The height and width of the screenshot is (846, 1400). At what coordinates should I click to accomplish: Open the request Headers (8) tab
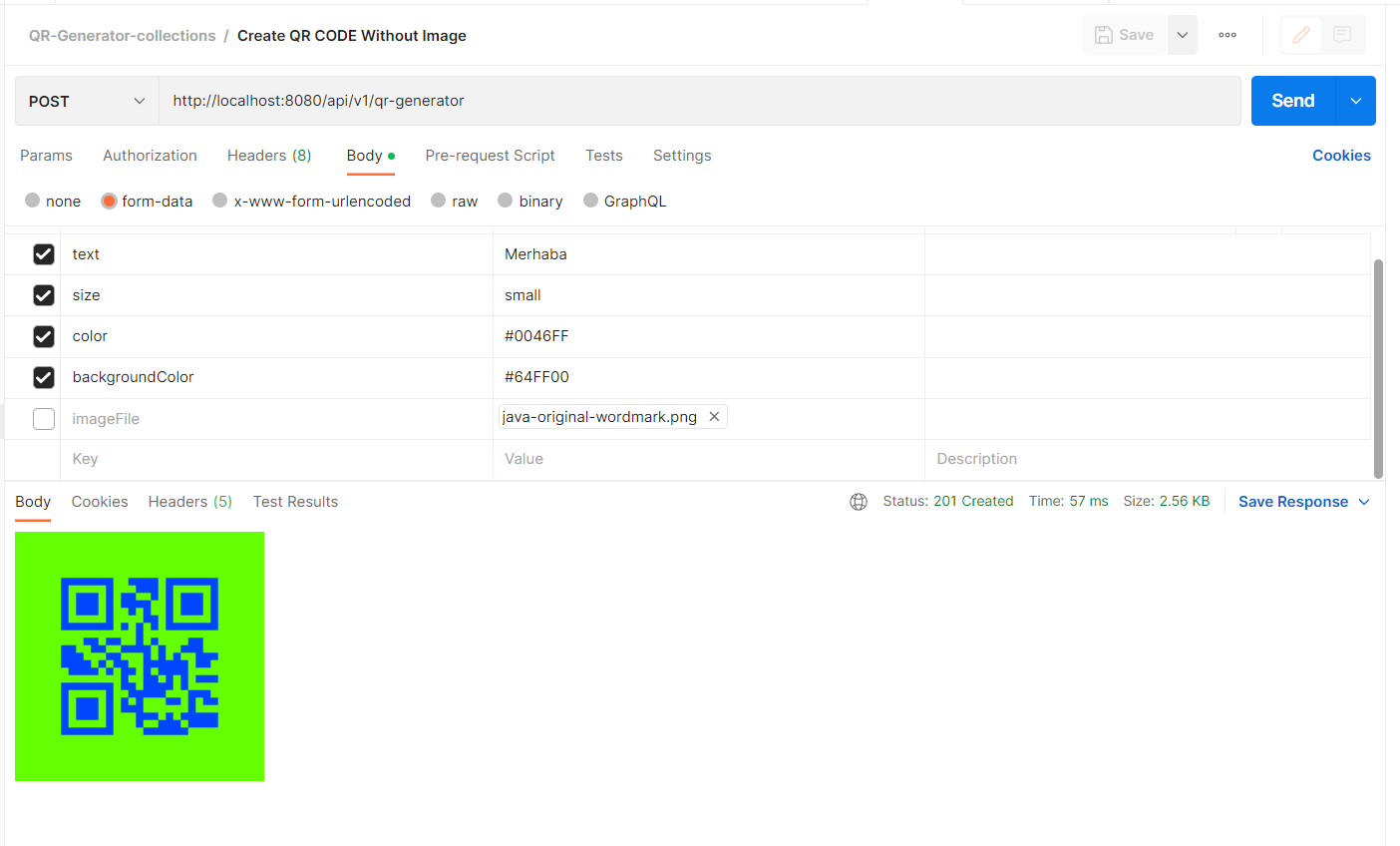(x=269, y=156)
